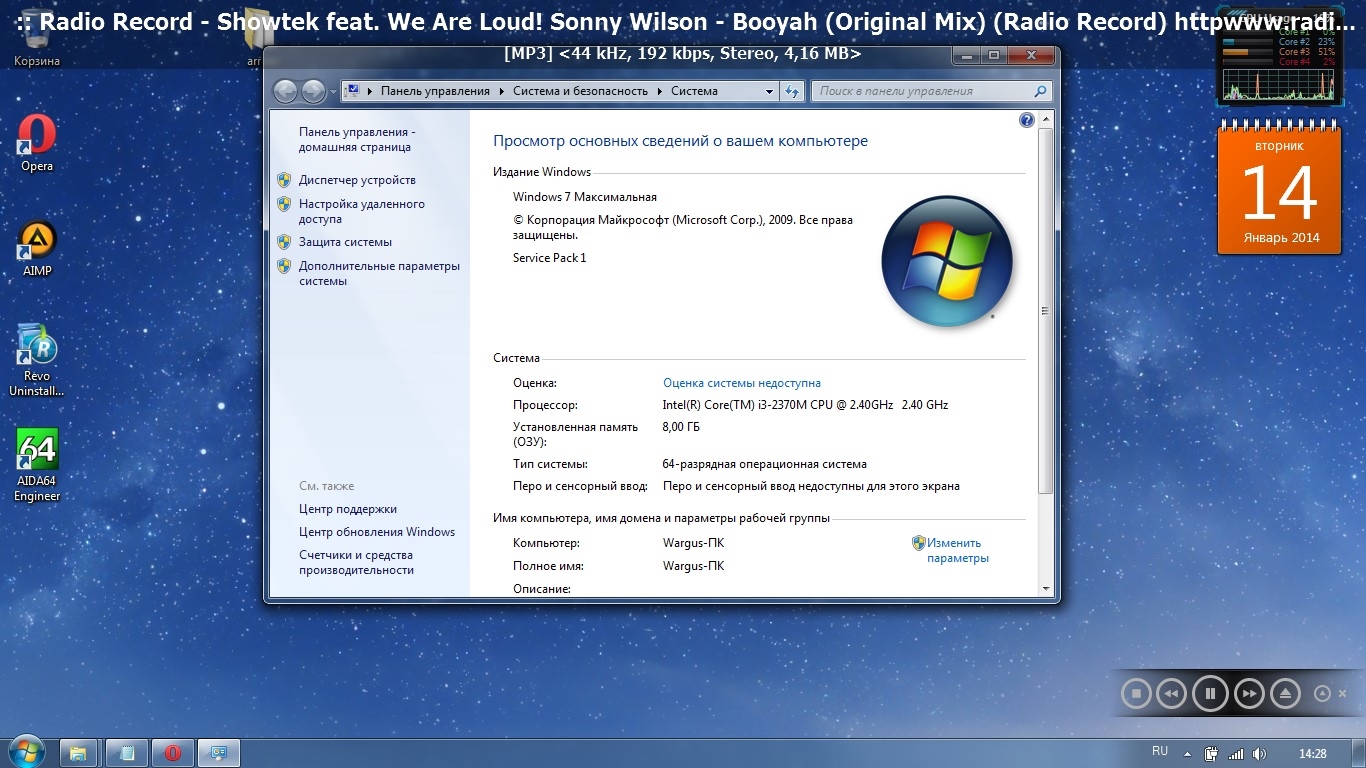Expand the address bar history dropdown arrow

click(x=769, y=91)
